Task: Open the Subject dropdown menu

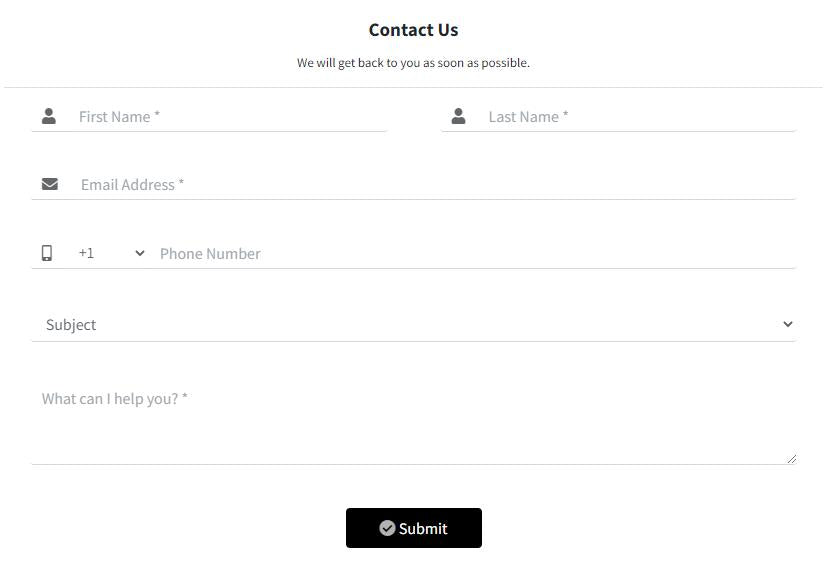Action: (414, 324)
